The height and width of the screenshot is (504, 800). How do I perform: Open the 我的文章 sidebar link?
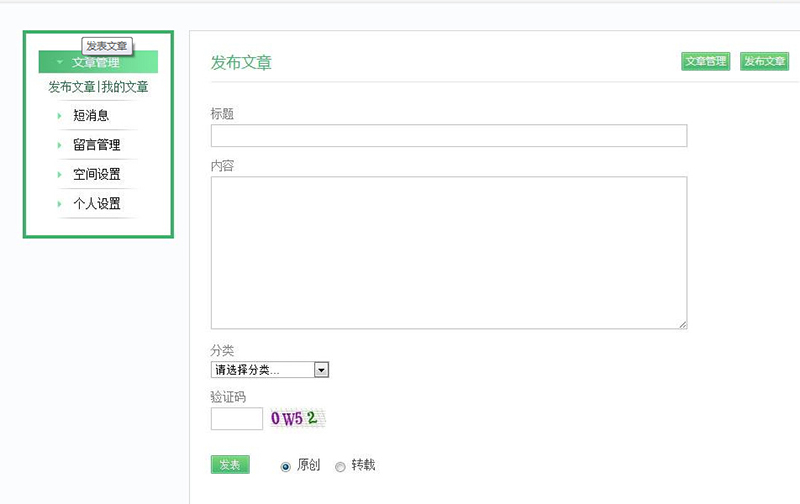pos(125,87)
